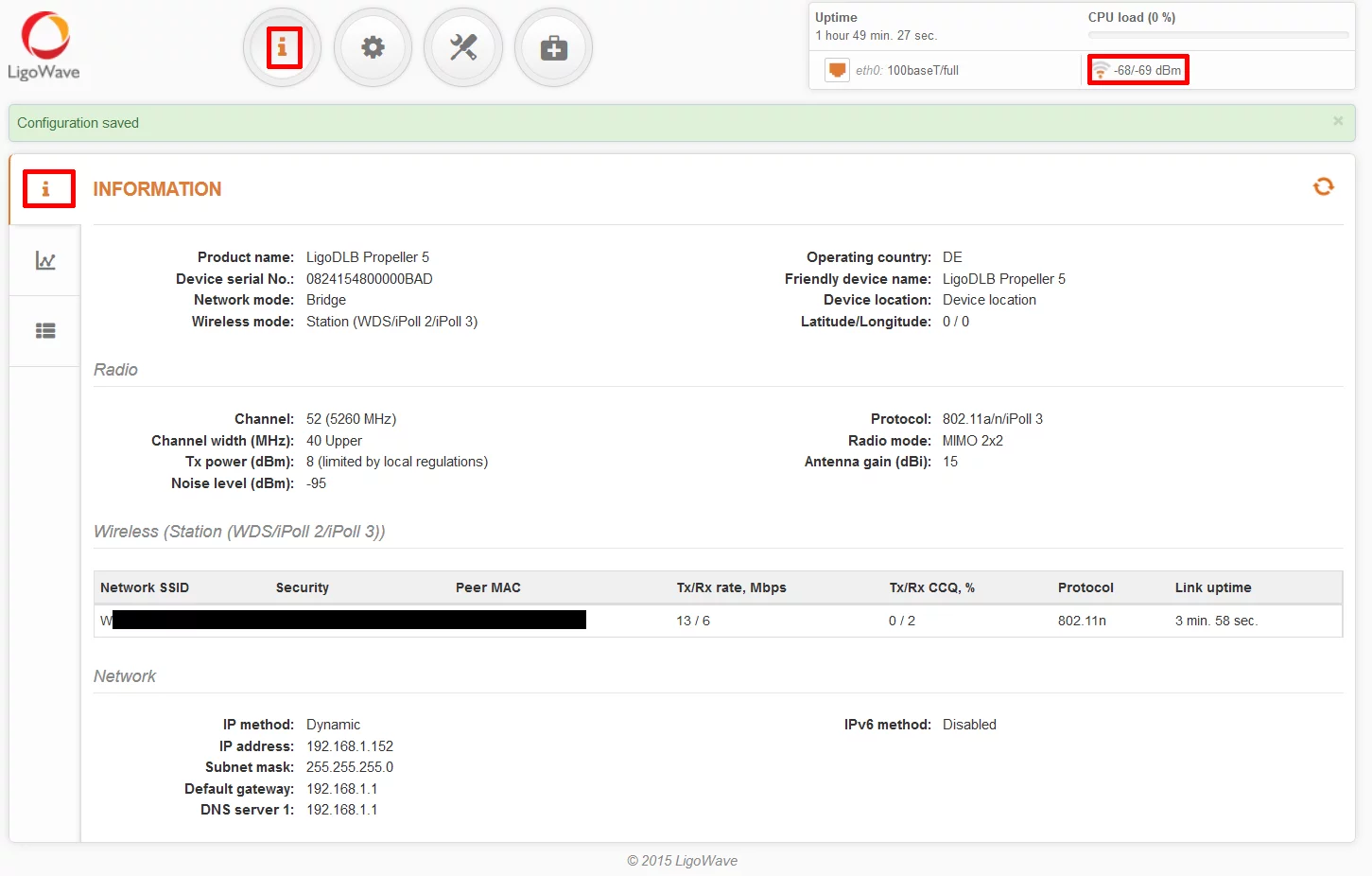The height and width of the screenshot is (876, 1372).
Task: Click the subnet mask 255.255.255.0
Action: 350,767
